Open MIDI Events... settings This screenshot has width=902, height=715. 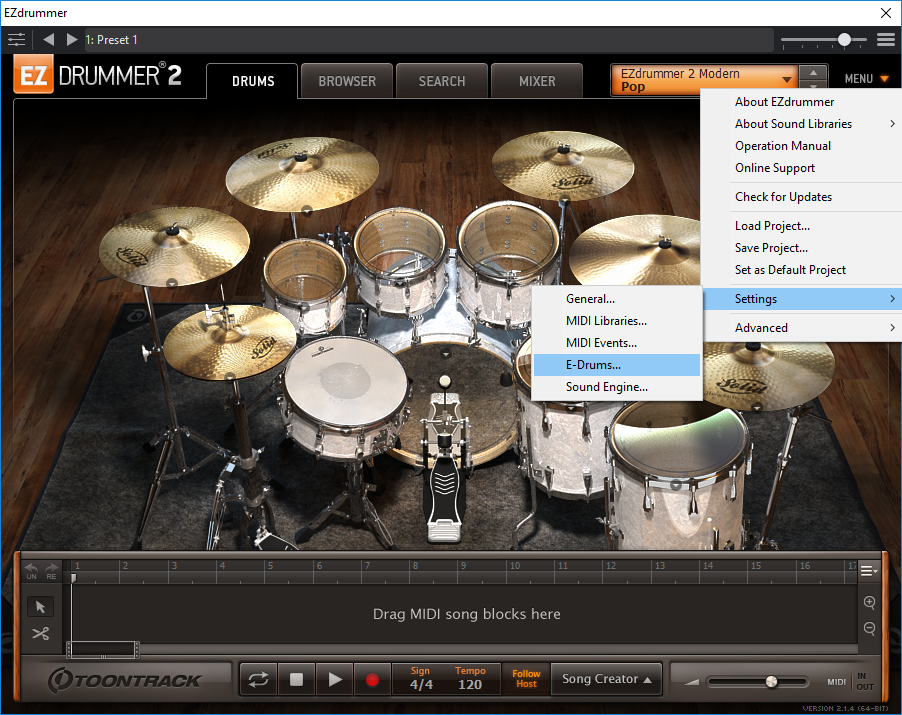(617, 343)
